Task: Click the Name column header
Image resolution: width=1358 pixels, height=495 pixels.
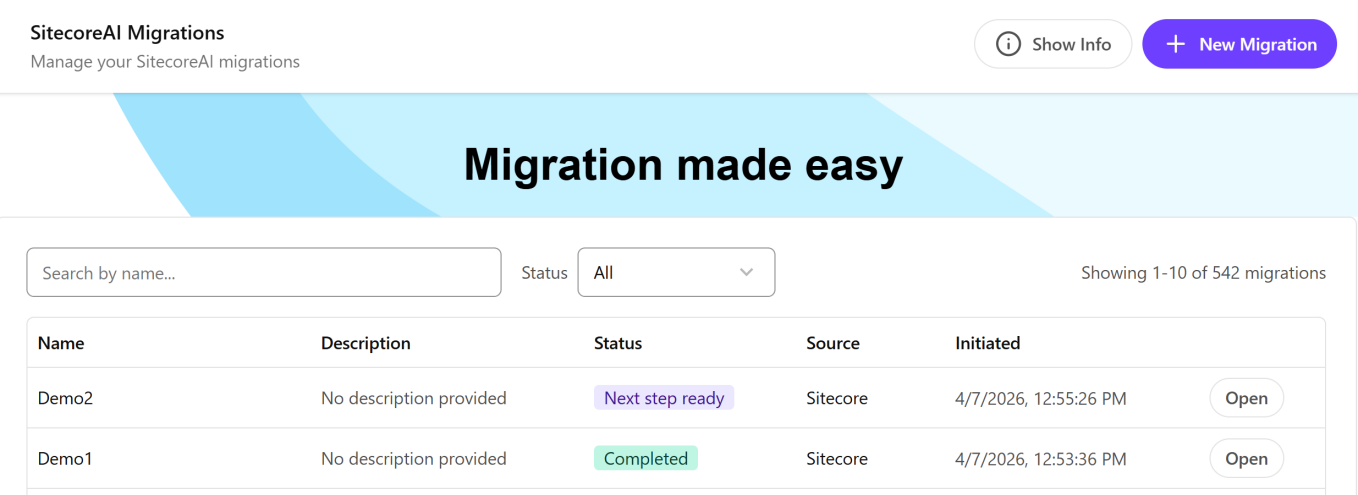Action: pyautogui.click(x=61, y=343)
